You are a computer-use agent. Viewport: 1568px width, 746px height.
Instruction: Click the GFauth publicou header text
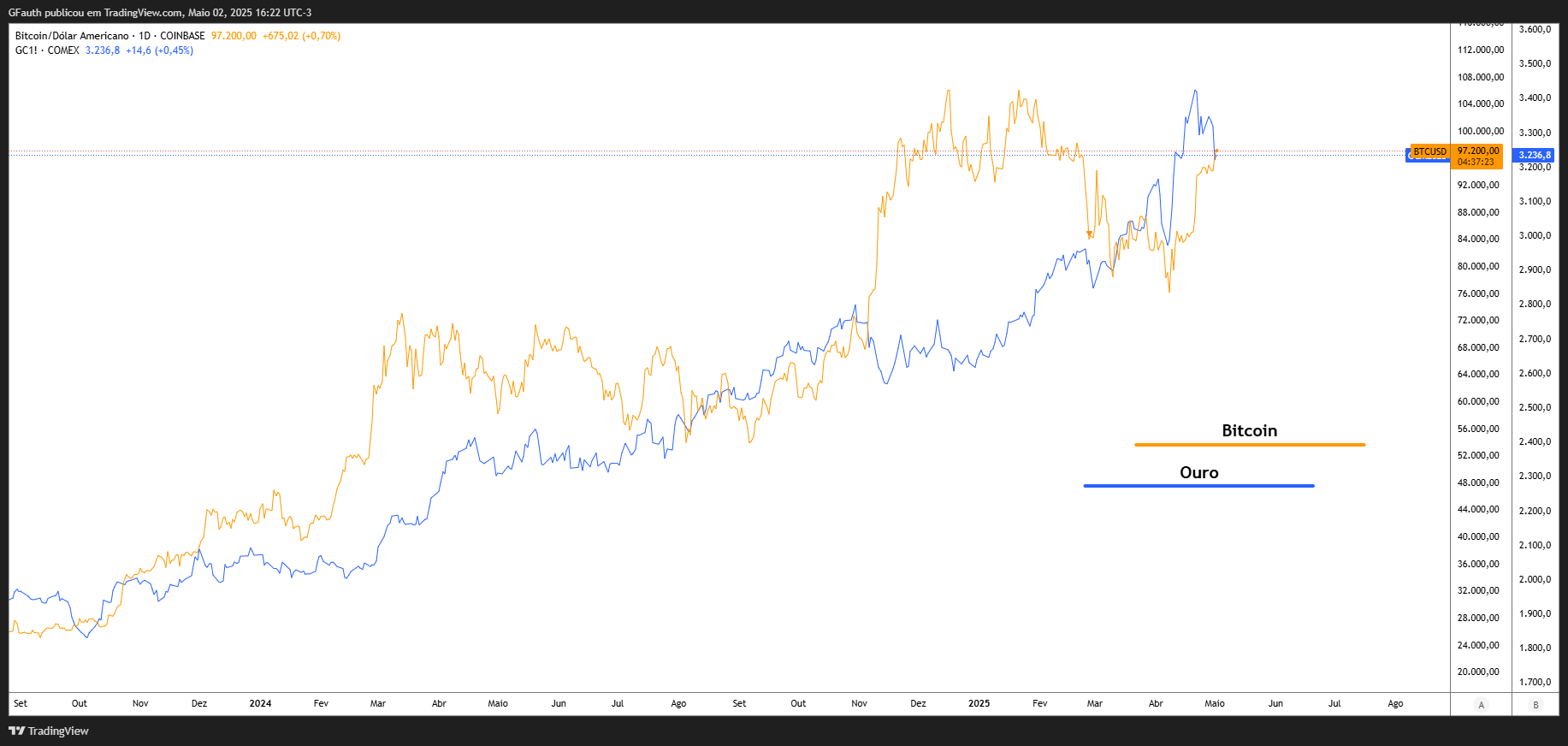(x=160, y=13)
